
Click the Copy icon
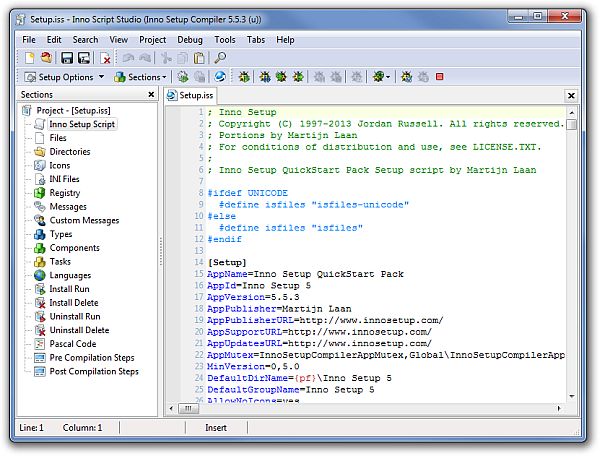pyautogui.click(x=183, y=58)
